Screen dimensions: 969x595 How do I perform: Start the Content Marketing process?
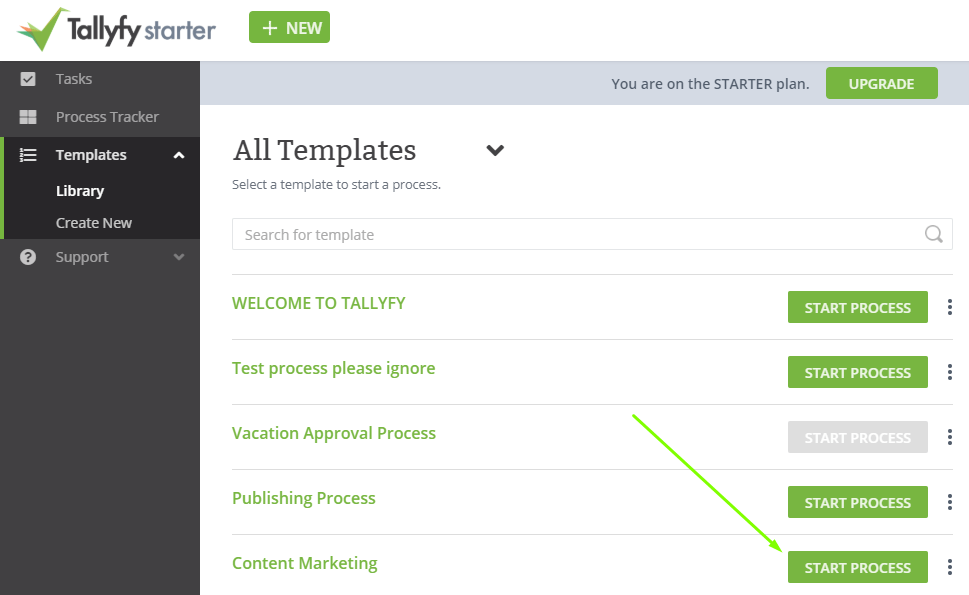[857, 567]
